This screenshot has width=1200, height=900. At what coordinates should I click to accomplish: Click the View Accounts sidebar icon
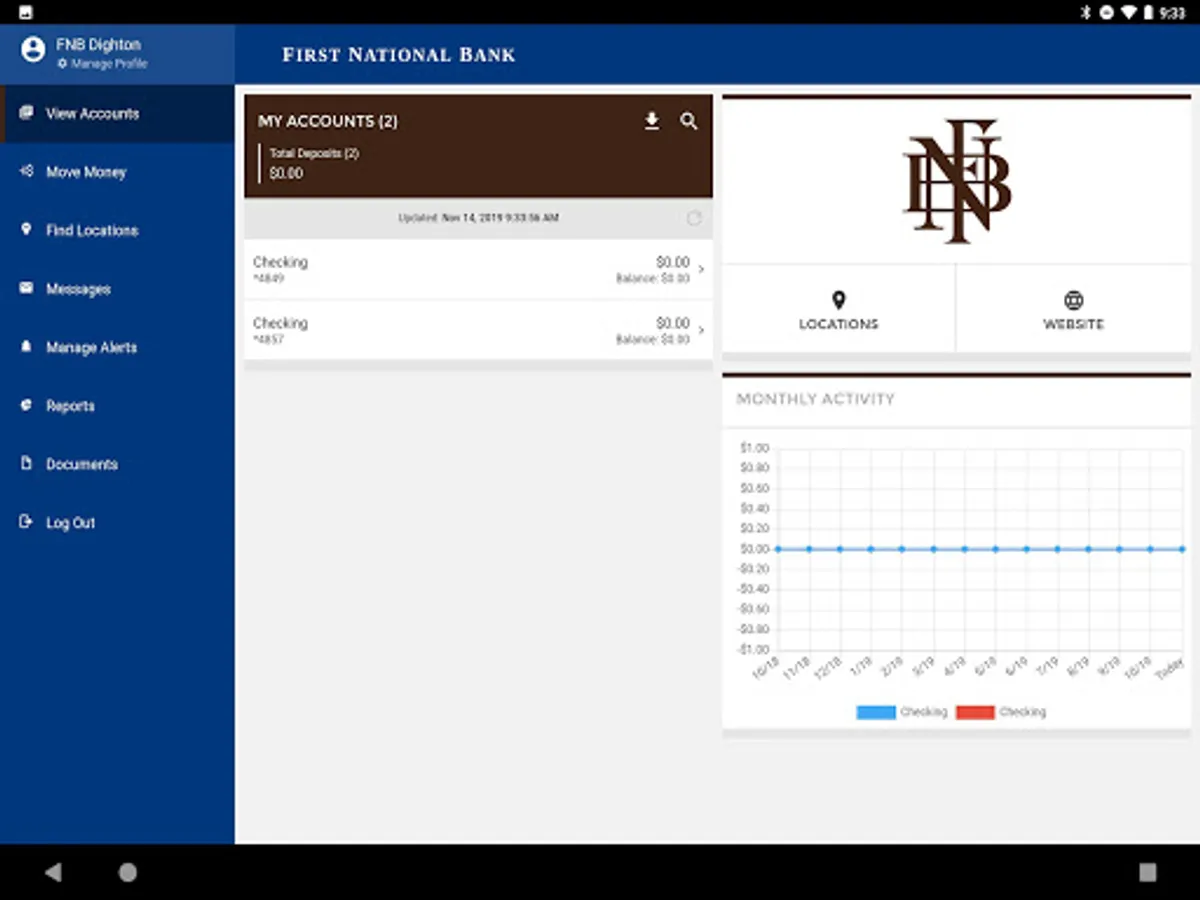click(x=26, y=113)
